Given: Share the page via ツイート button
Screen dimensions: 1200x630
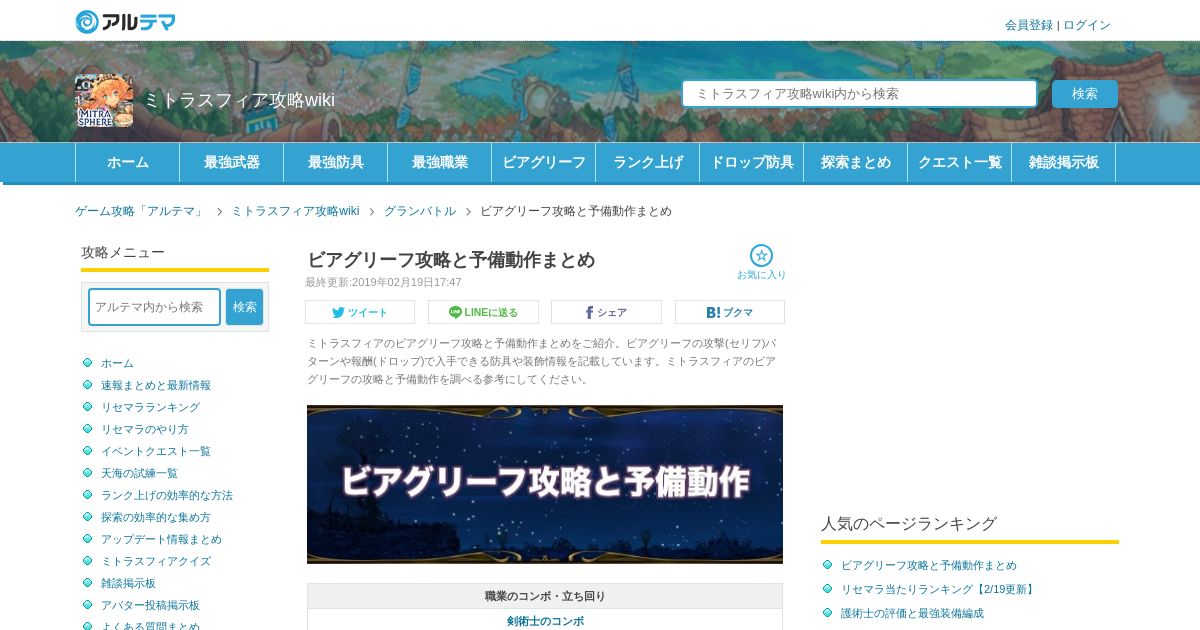Looking at the screenshot, I should pyautogui.click(x=360, y=312).
